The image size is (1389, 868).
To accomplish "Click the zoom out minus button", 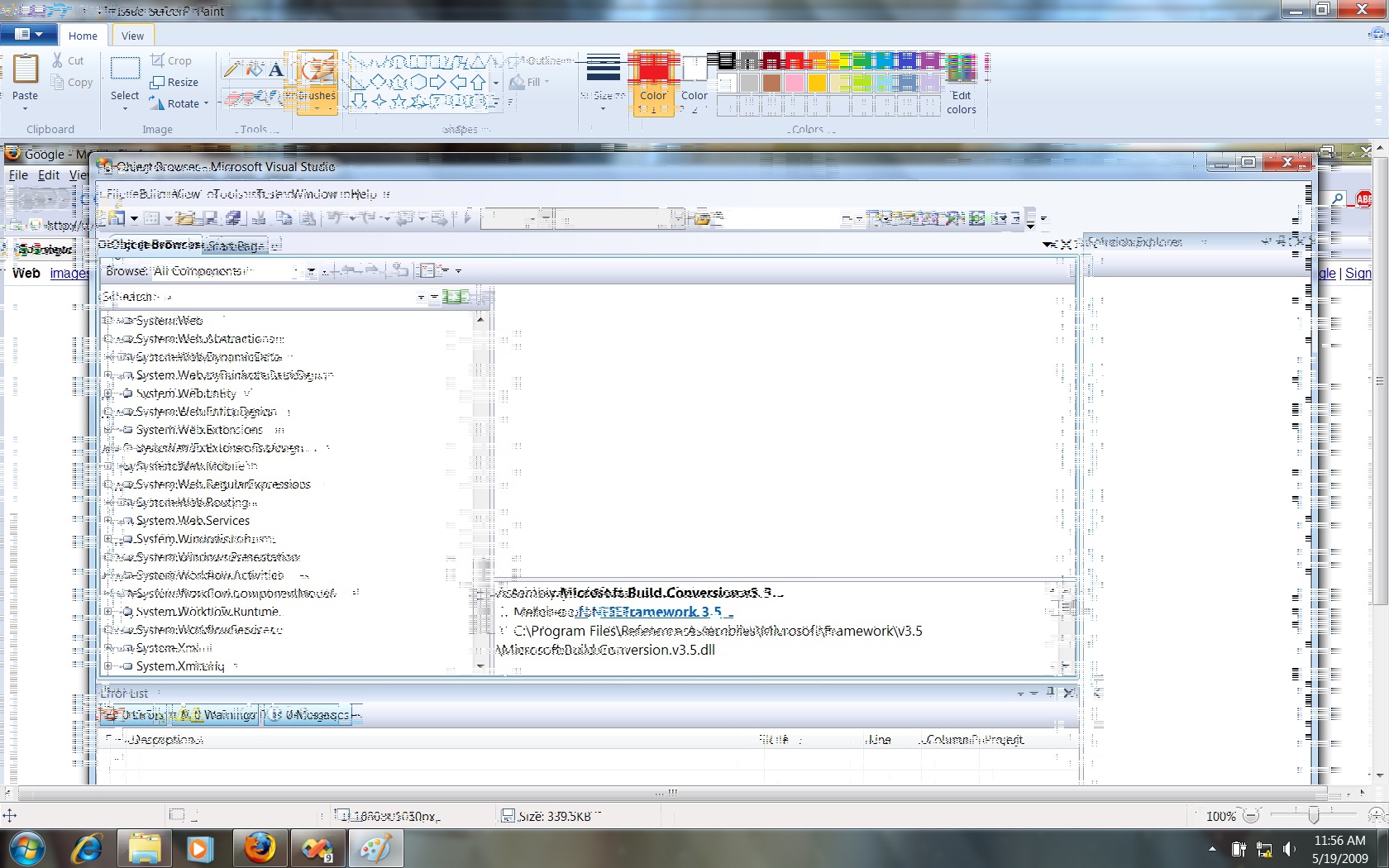I will click(x=1252, y=816).
